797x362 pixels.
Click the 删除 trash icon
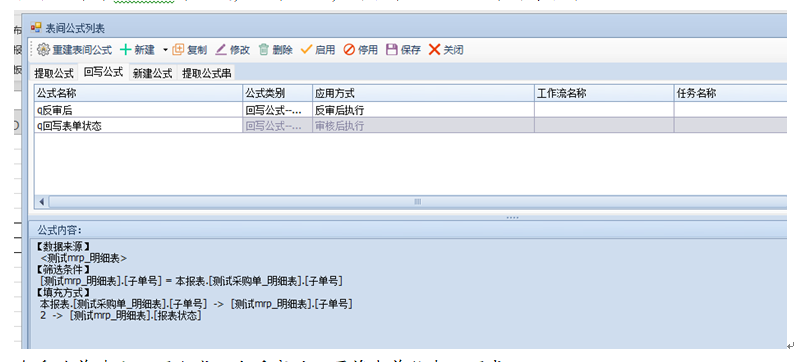pos(263,50)
